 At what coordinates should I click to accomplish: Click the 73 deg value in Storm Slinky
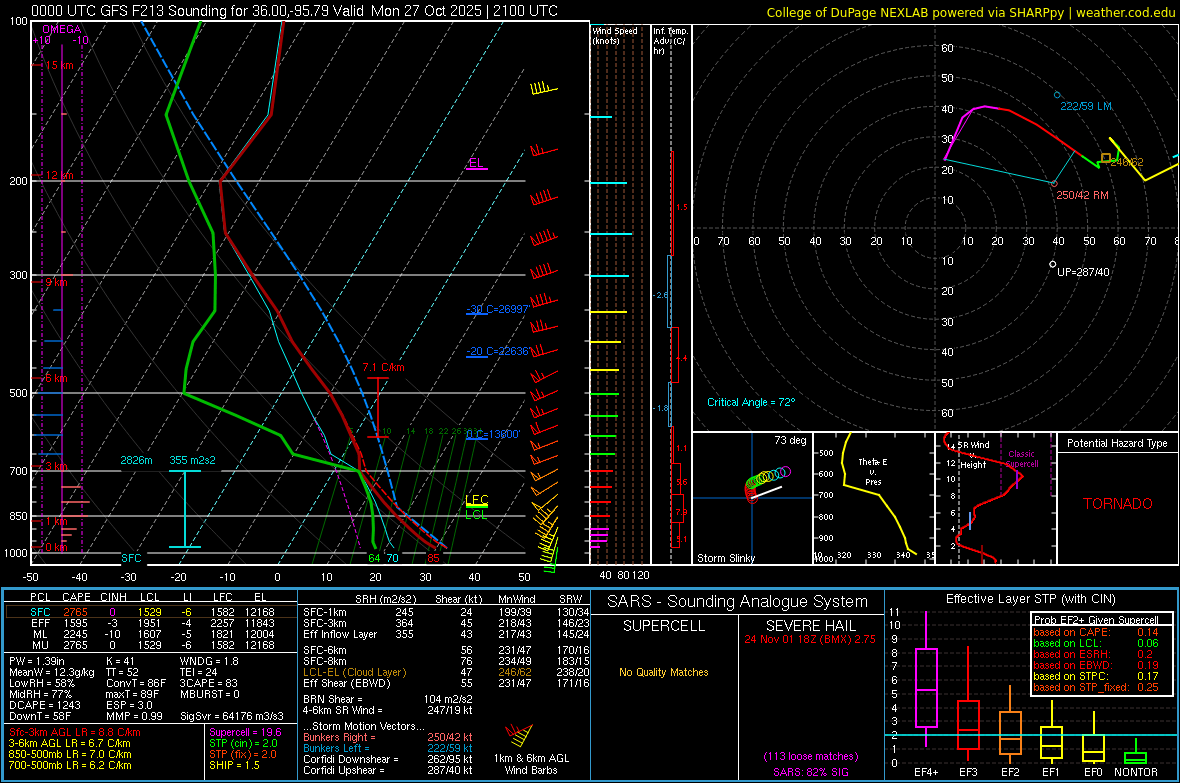click(790, 440)
